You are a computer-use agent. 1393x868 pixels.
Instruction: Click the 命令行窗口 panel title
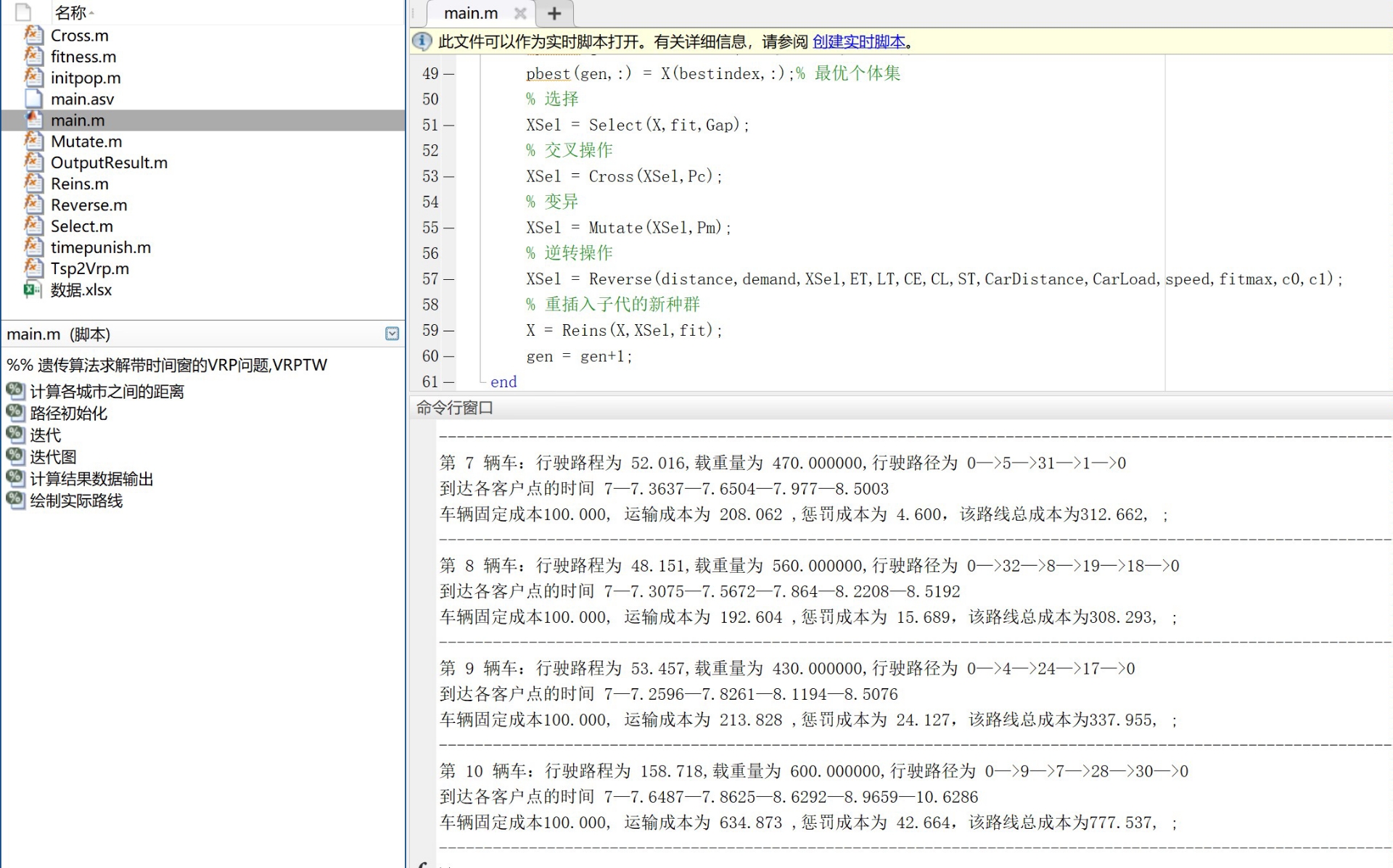(455, 408)
